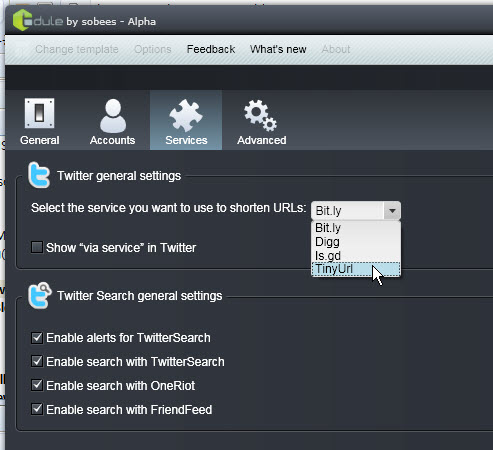Choose Digg from the shortener list
493x450 pixels.
356,242
